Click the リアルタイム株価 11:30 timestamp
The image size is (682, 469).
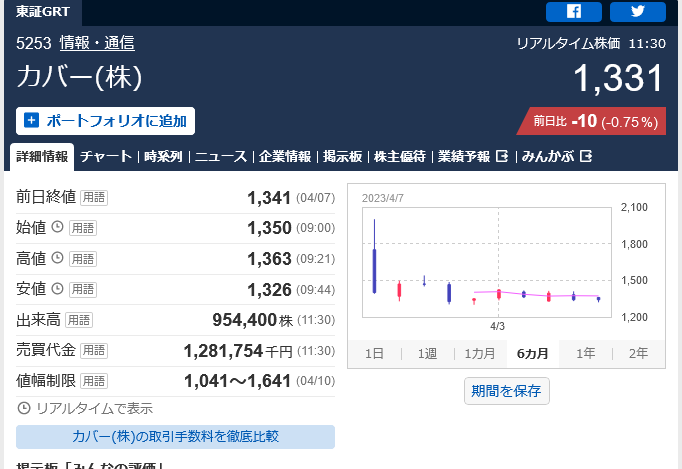click(x=591, y=43)
